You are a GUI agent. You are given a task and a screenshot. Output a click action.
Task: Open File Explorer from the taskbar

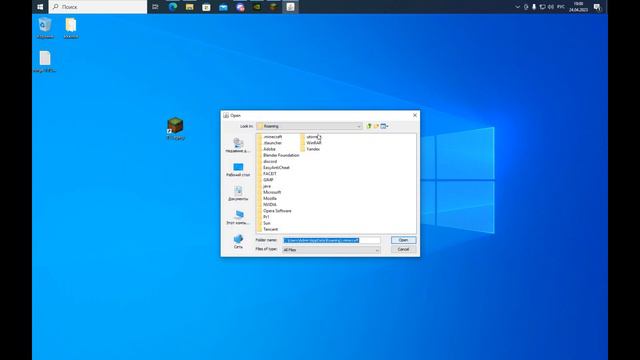point(189,7)
